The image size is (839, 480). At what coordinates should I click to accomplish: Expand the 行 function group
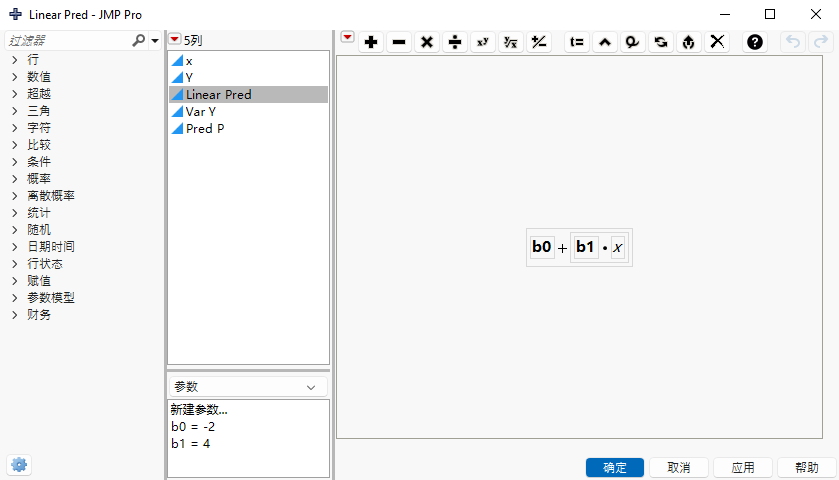click(x=15, y=60)
